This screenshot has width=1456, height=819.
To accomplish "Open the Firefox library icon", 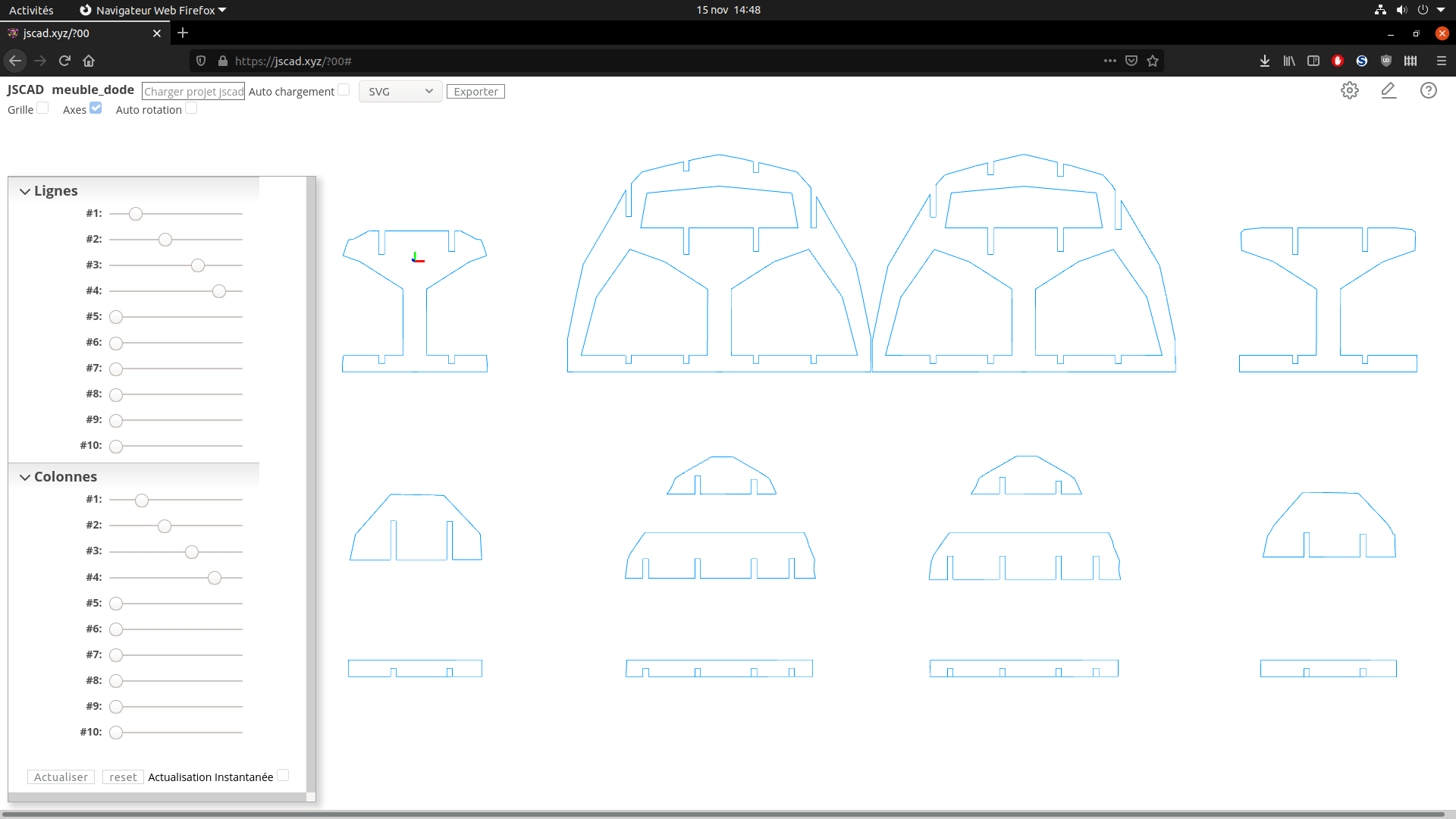I will pos(1289,61).
